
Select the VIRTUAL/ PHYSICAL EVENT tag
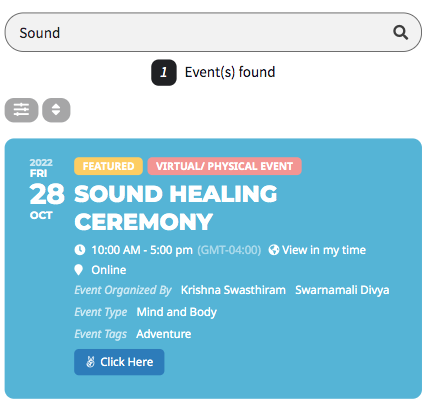point(224,166)
